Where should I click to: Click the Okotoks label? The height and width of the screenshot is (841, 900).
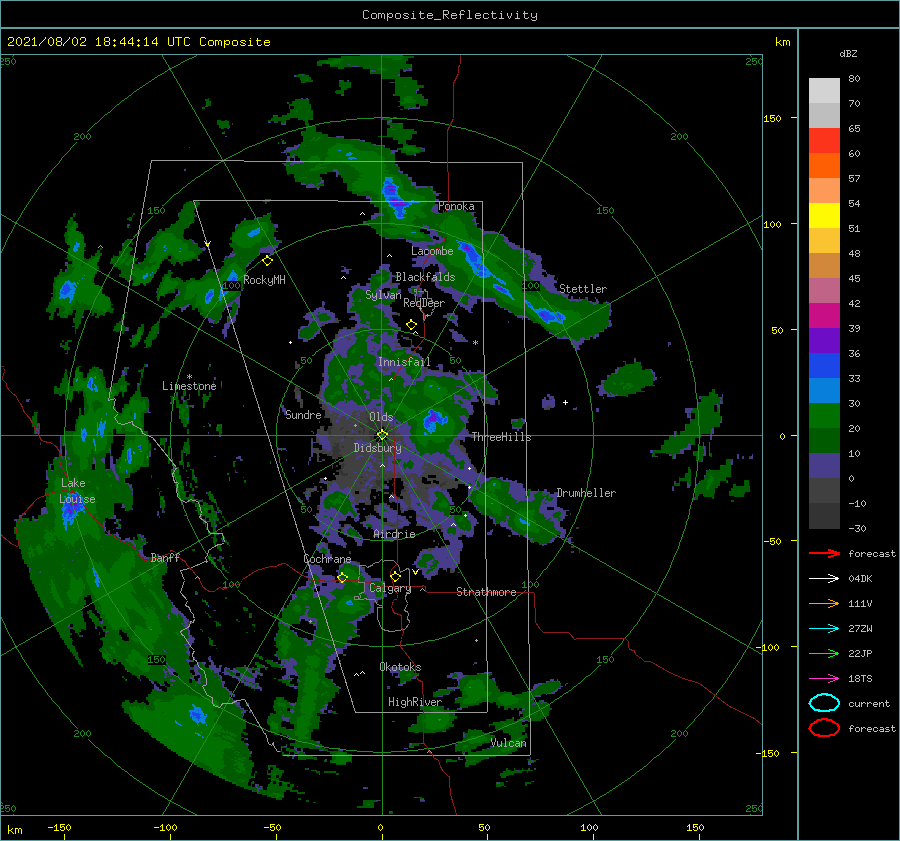tap(400, 667)
